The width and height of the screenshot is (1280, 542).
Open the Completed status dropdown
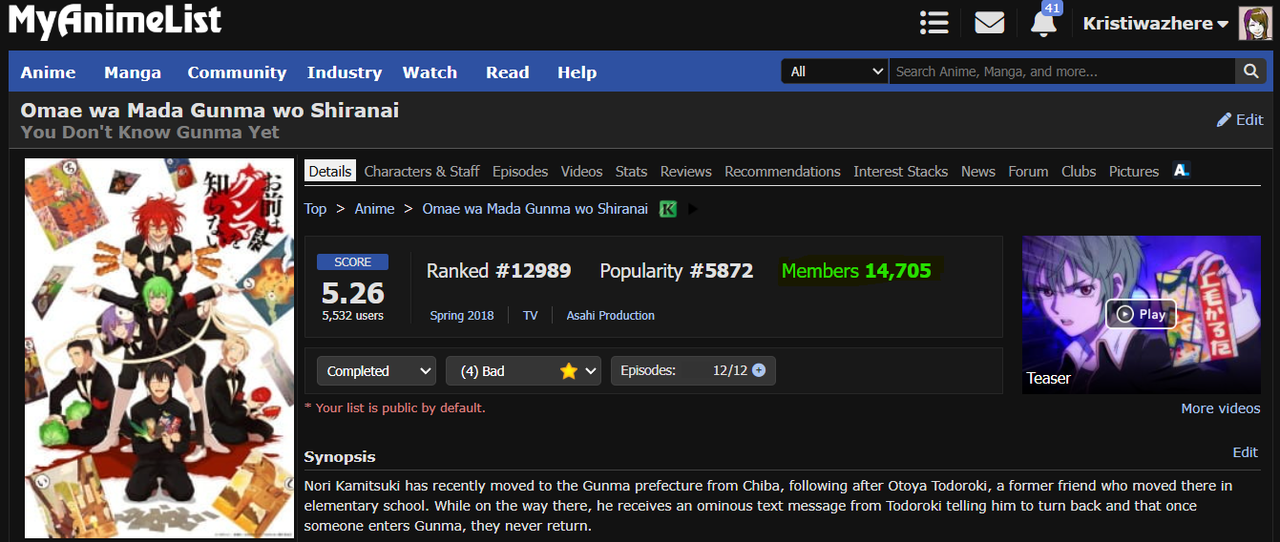376,371
